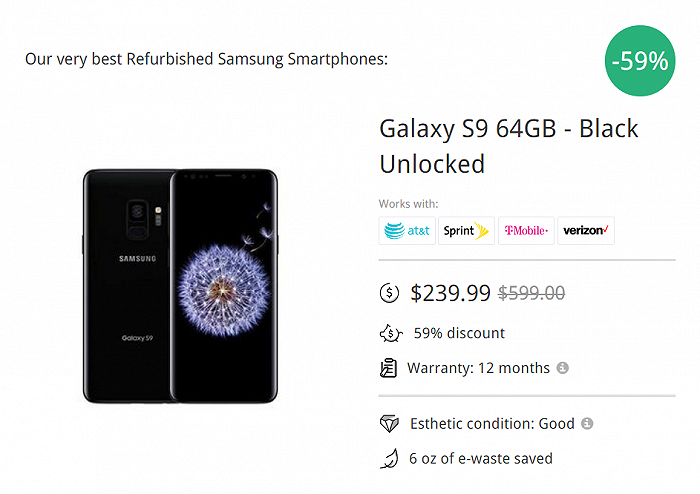Click the green -59% discount badge

(x=639, y=61)
